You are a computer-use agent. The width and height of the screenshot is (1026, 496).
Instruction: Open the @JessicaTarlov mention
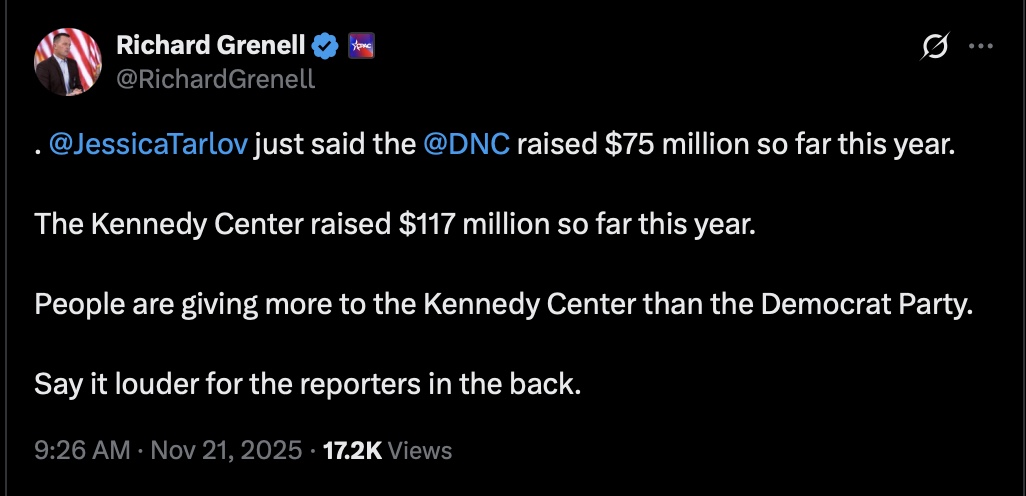coord(148,145)
